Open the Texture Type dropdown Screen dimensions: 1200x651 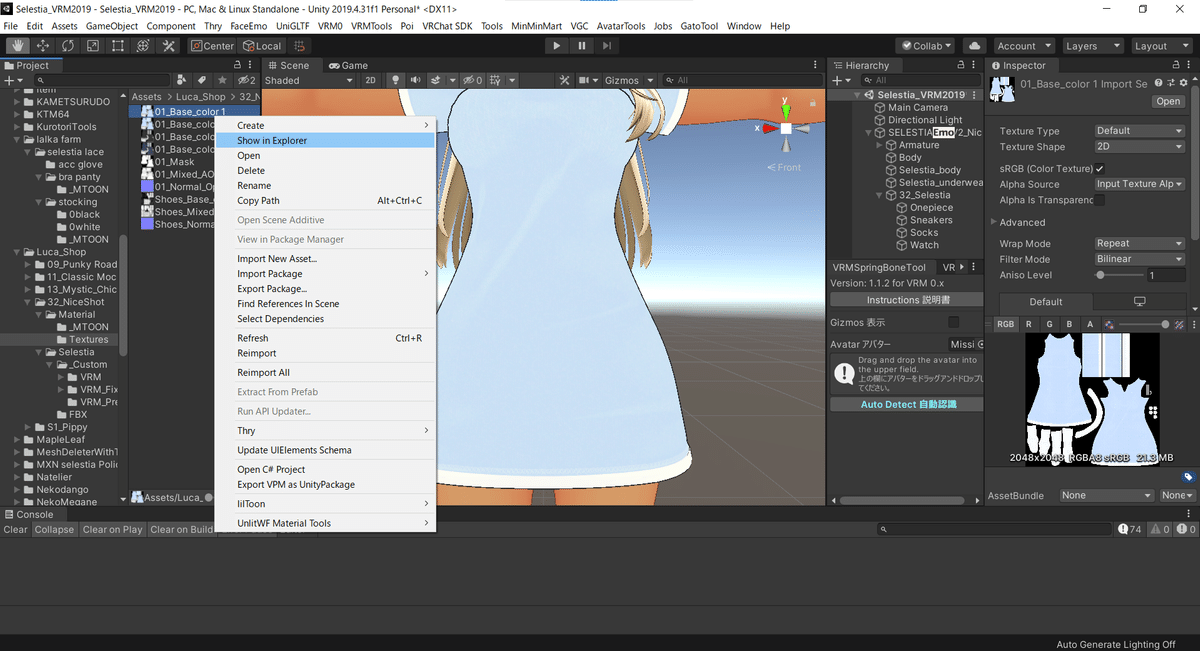1139,131
